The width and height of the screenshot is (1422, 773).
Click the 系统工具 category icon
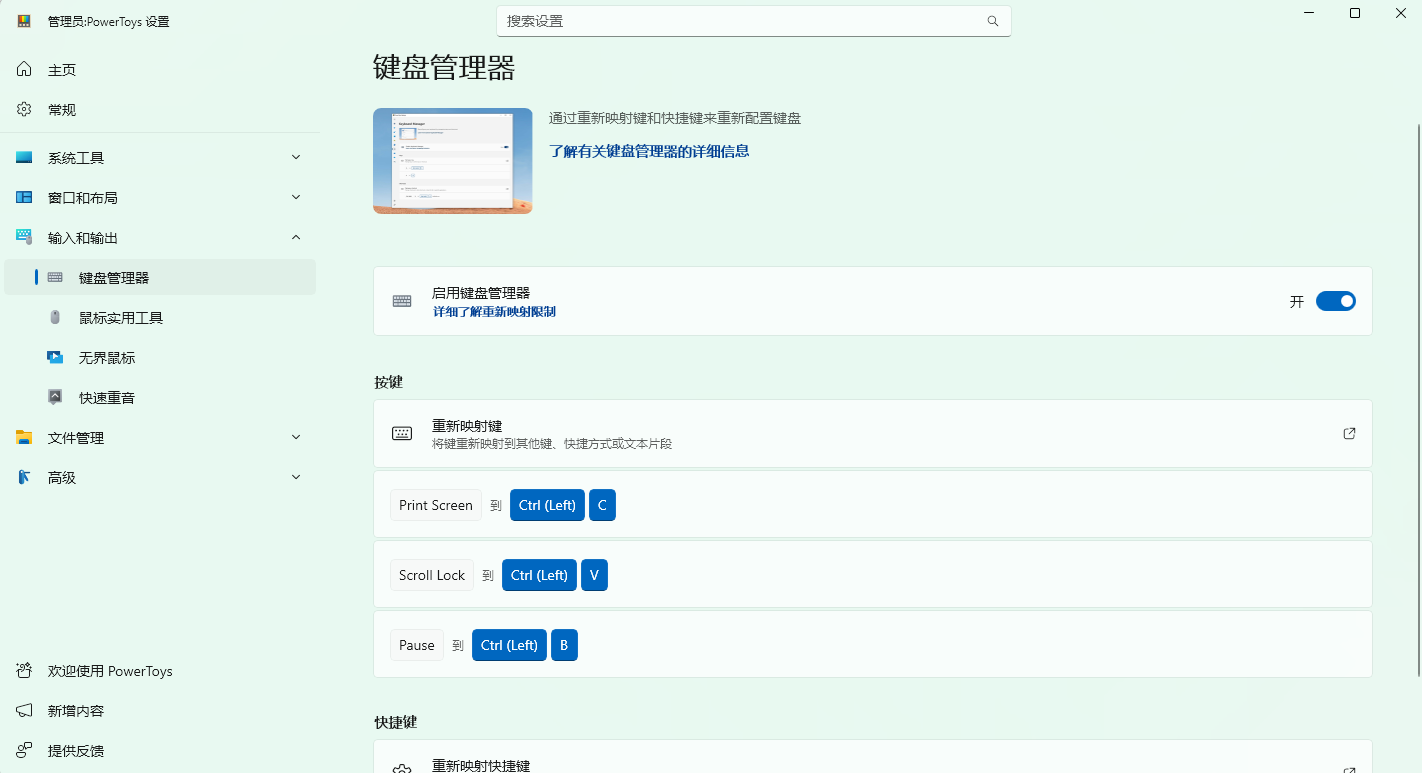point(24,158)
